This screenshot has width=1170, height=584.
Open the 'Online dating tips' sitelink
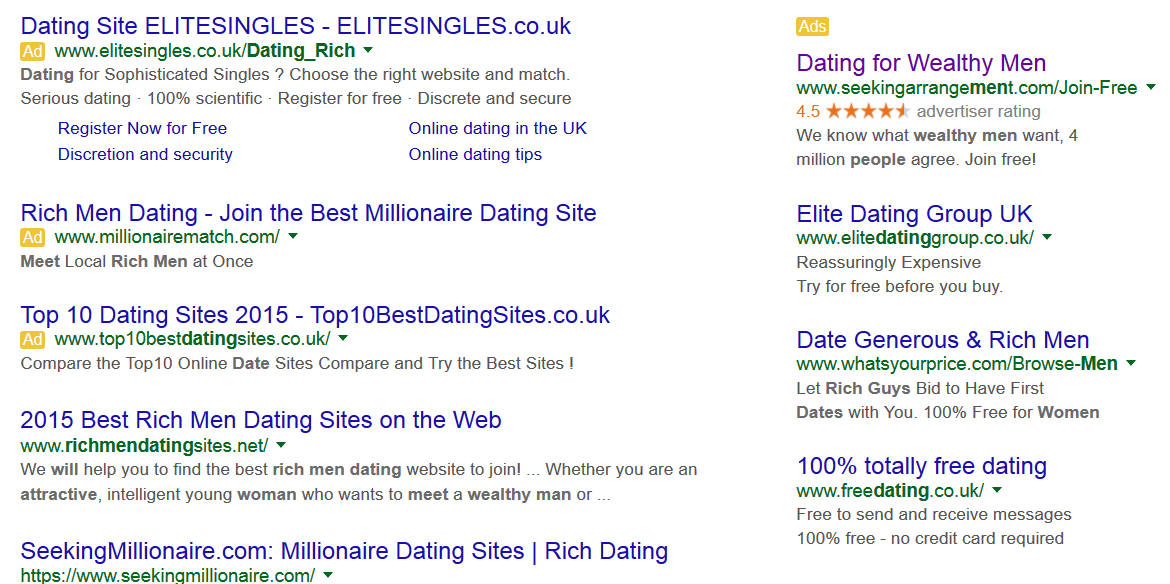(475, 154)
